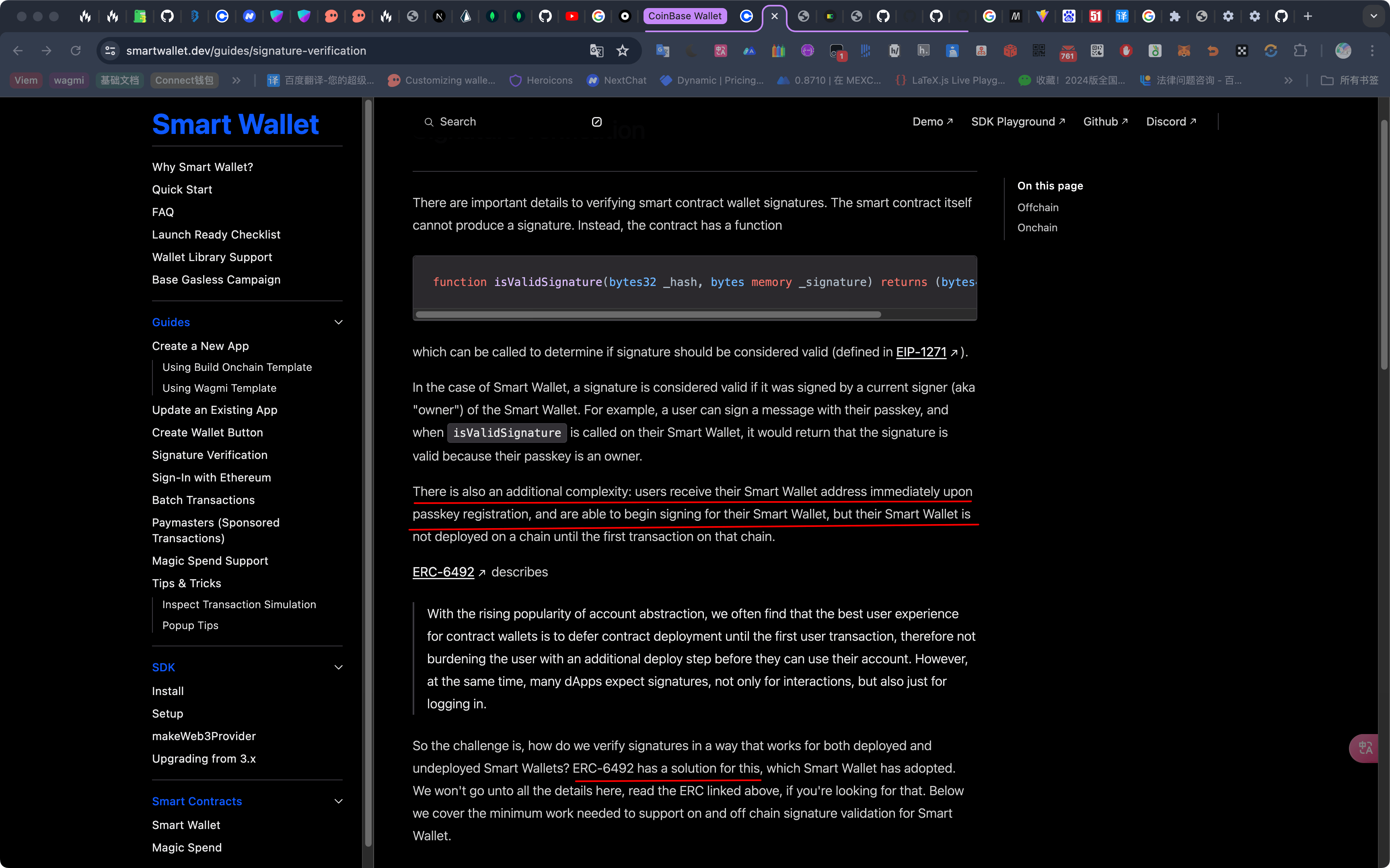This screenshot has height=868, width=1390.
Task: Open SDK Install page
Action: [168, 691]
